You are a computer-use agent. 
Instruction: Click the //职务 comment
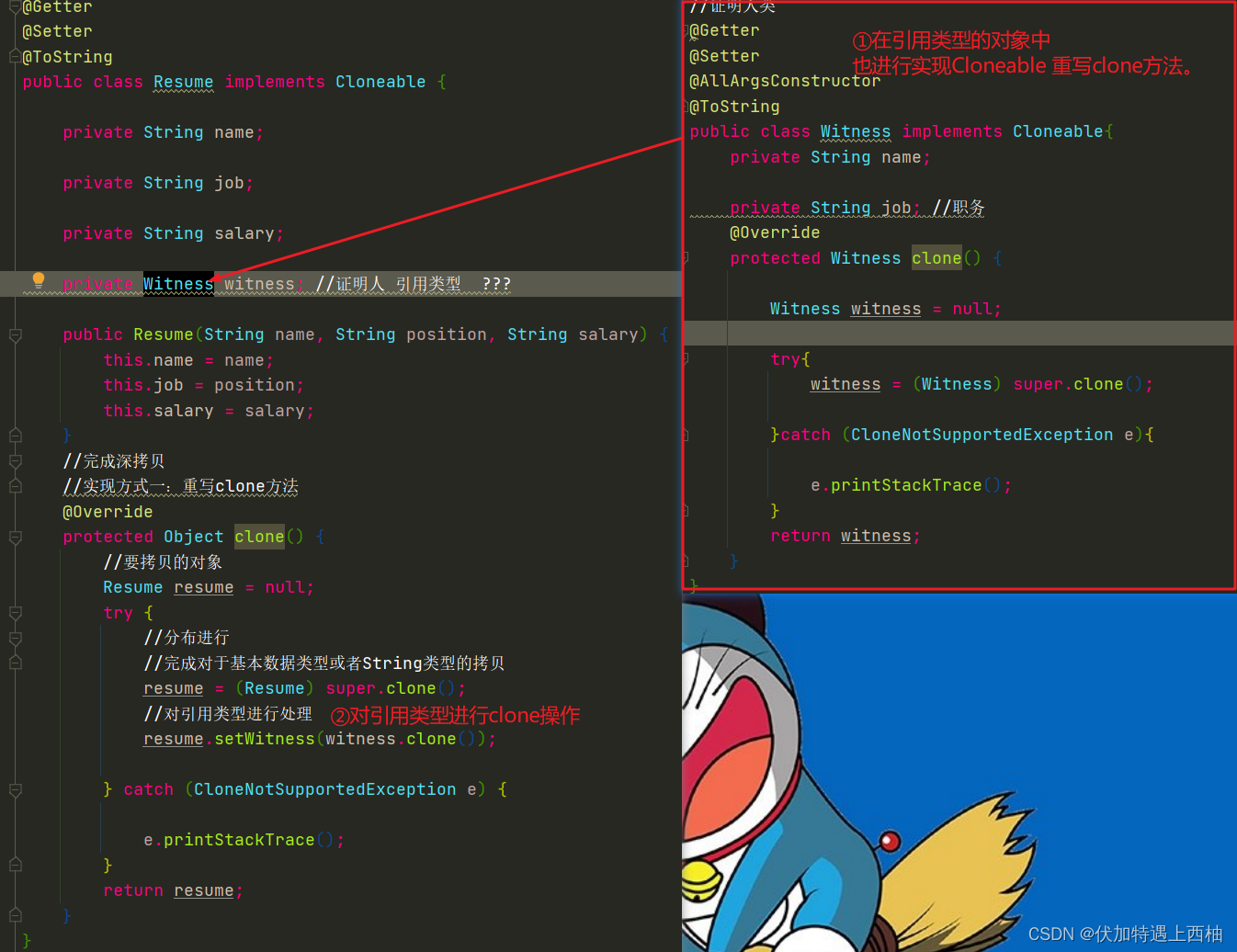click(959, 208)
